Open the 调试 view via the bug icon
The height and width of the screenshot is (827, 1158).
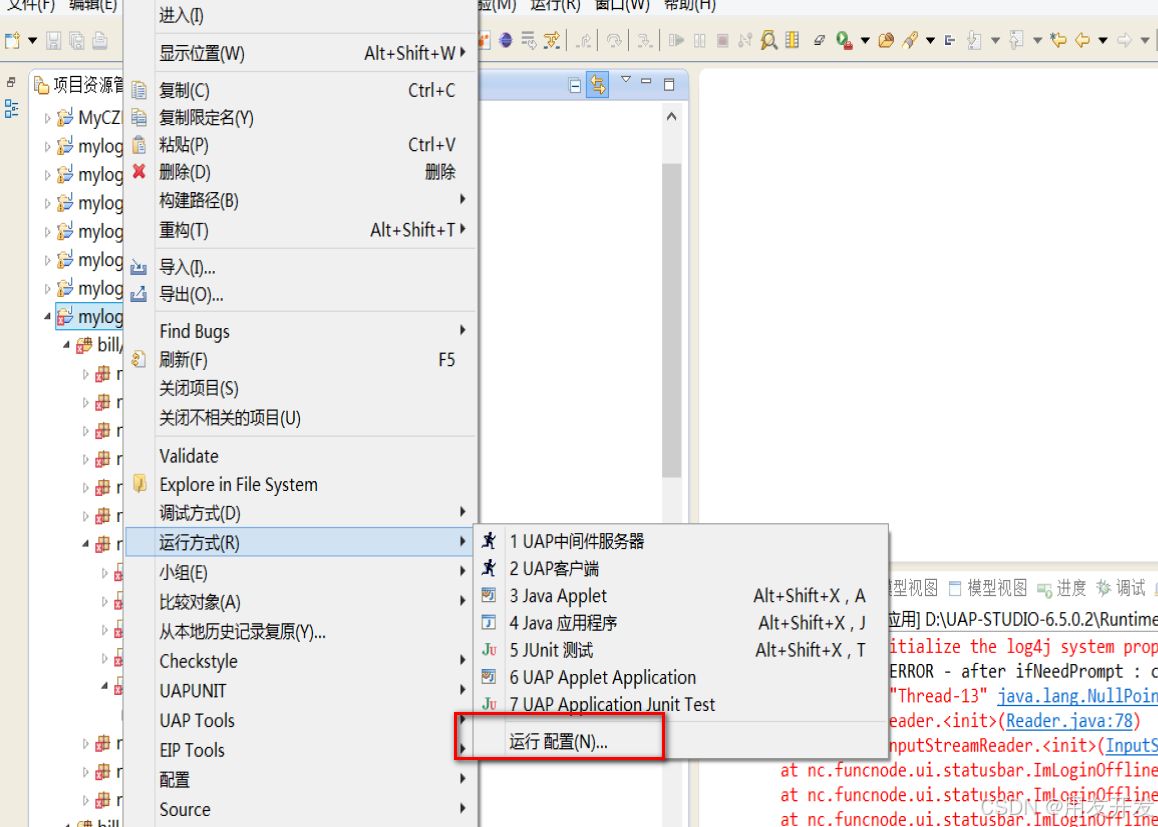(1105, 588)
